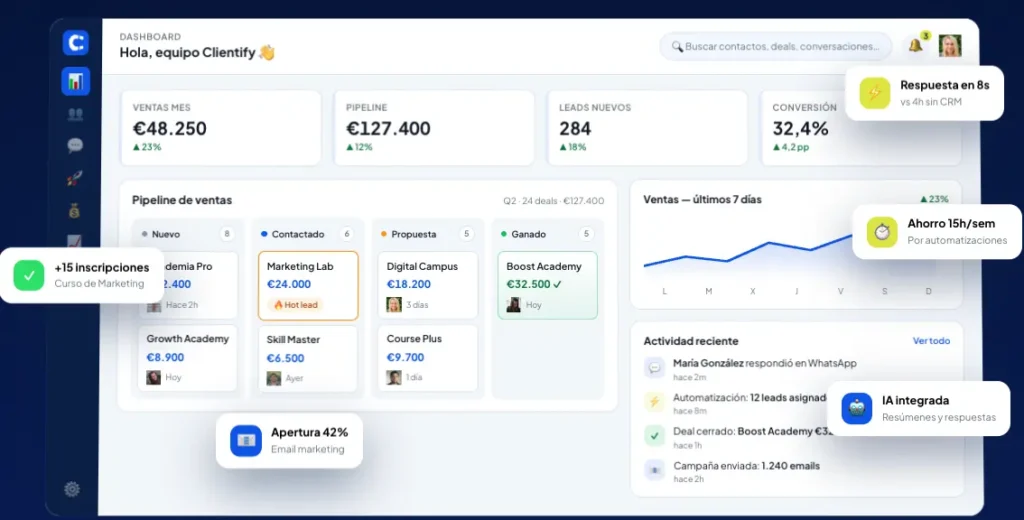Select the Ganado pipeline column header
The image size is (1024, 520).
pyautogui.click(x=547, y=234)
